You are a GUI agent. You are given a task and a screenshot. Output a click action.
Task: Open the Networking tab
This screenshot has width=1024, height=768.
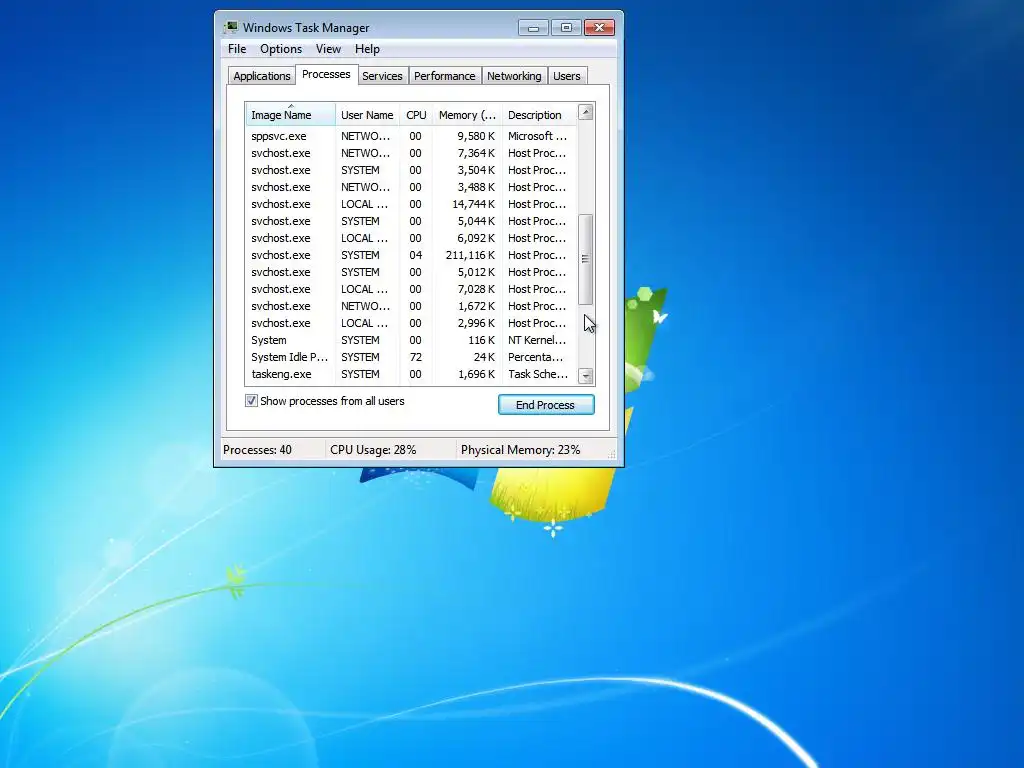click(514, 76)
